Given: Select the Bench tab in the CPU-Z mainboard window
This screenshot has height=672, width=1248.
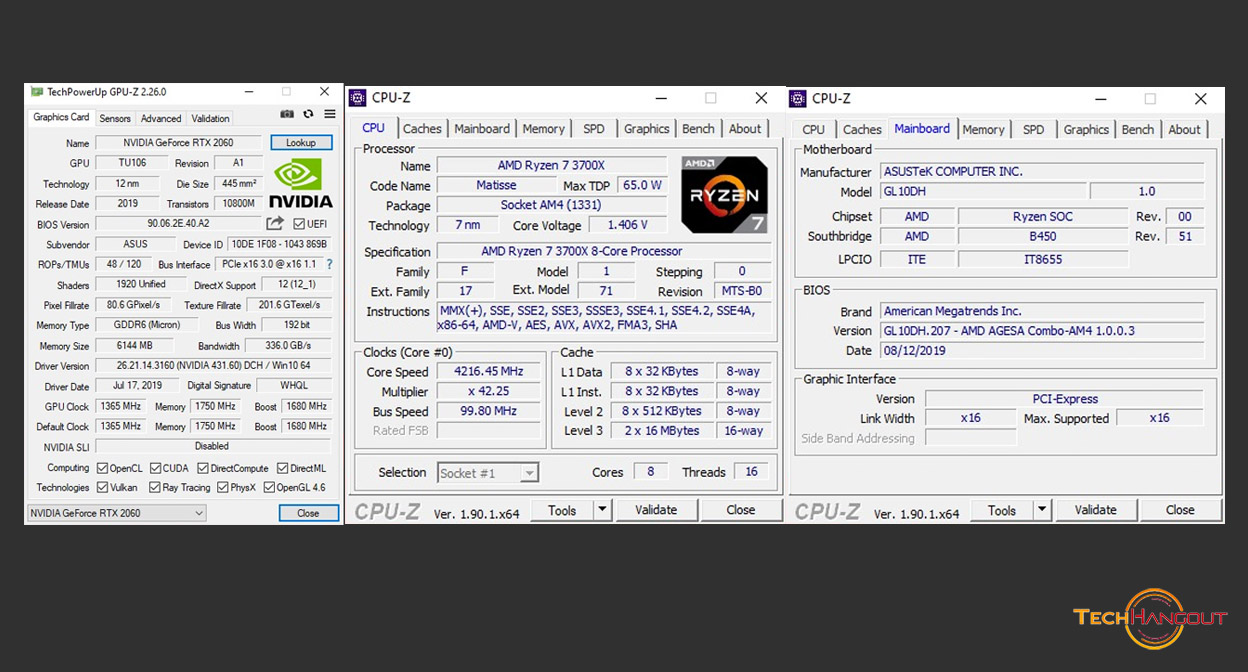Looking at the screenshot, I should 1138,130.
